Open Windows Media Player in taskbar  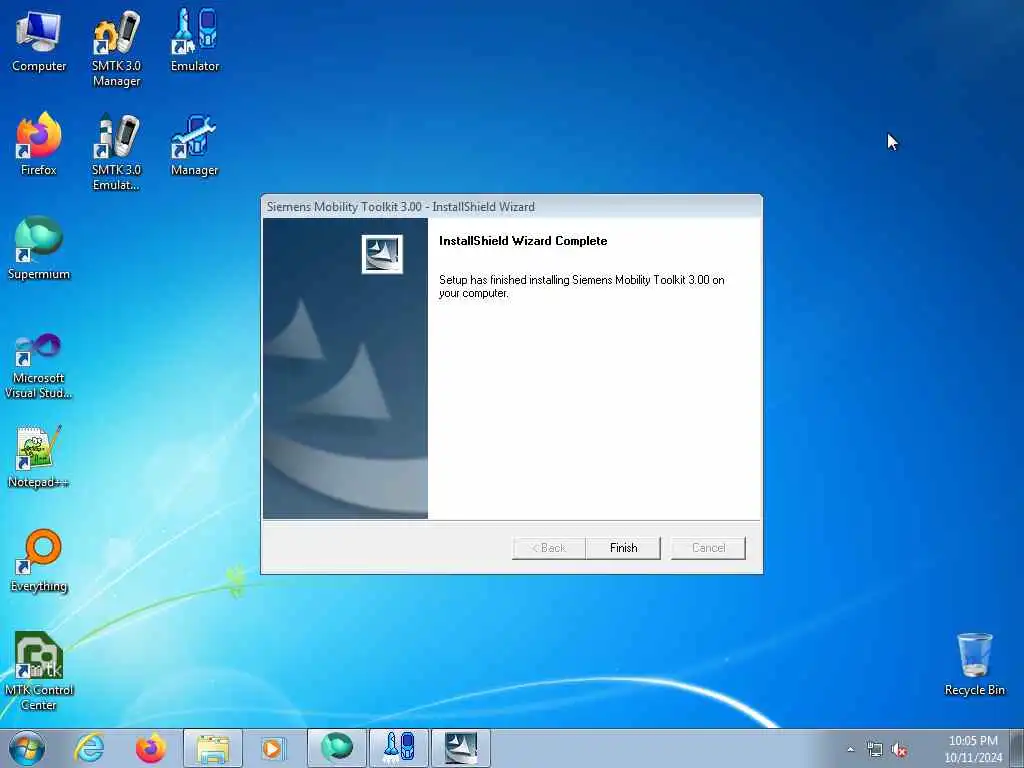click(x=274, y=748)
